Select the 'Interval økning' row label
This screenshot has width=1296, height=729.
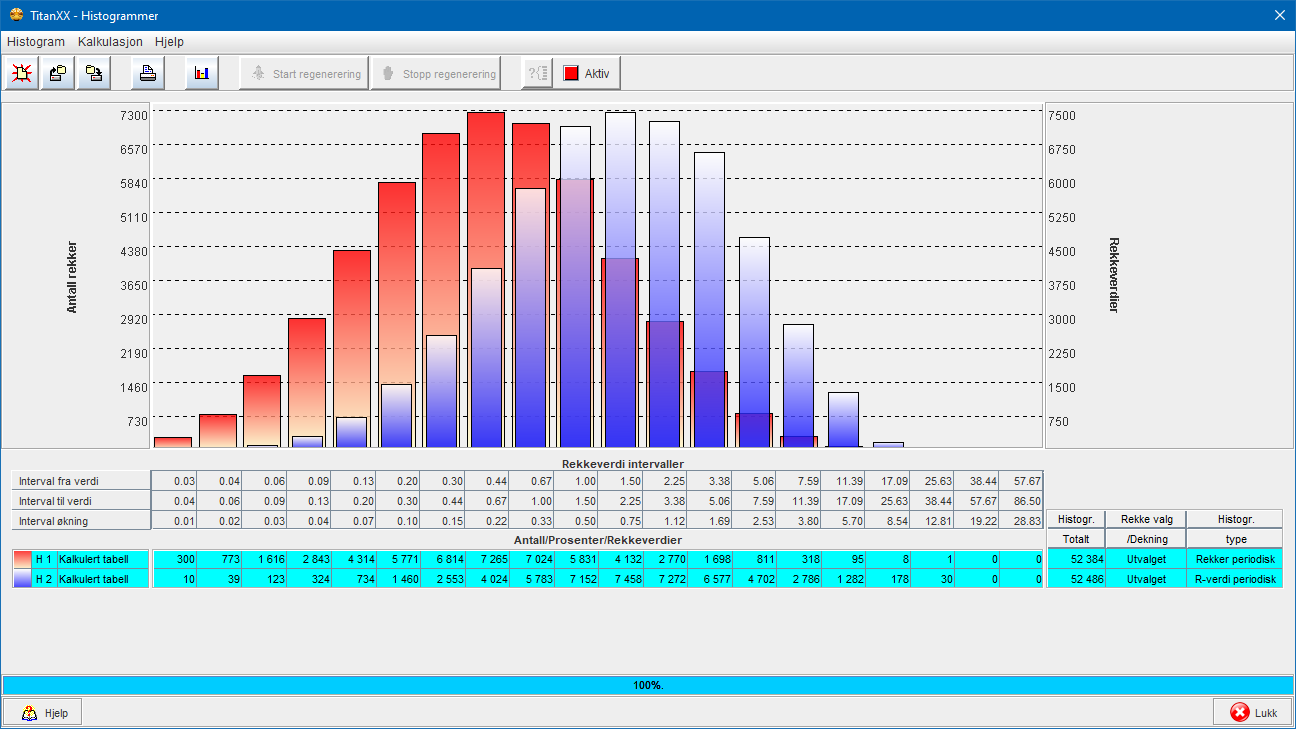81,521
